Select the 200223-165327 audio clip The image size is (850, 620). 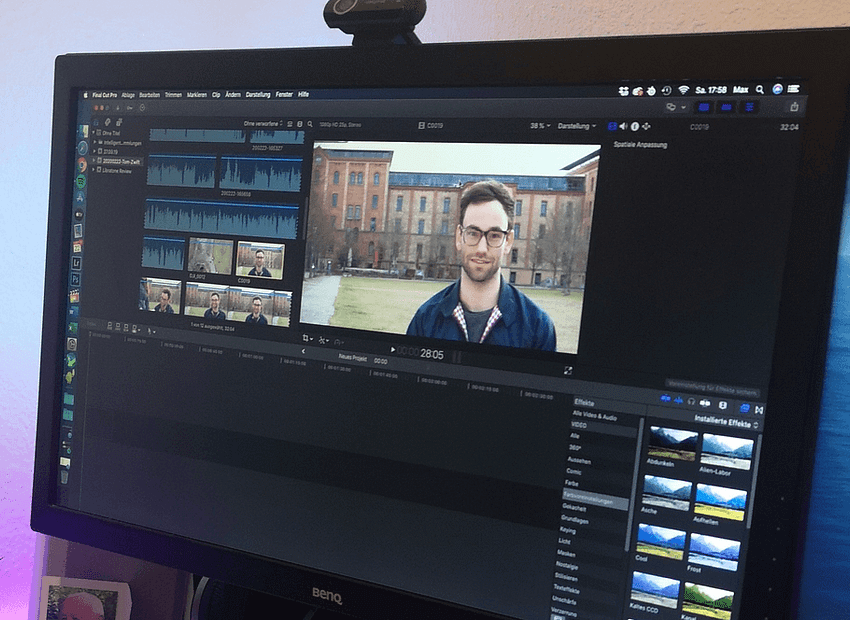coord(278,137)
